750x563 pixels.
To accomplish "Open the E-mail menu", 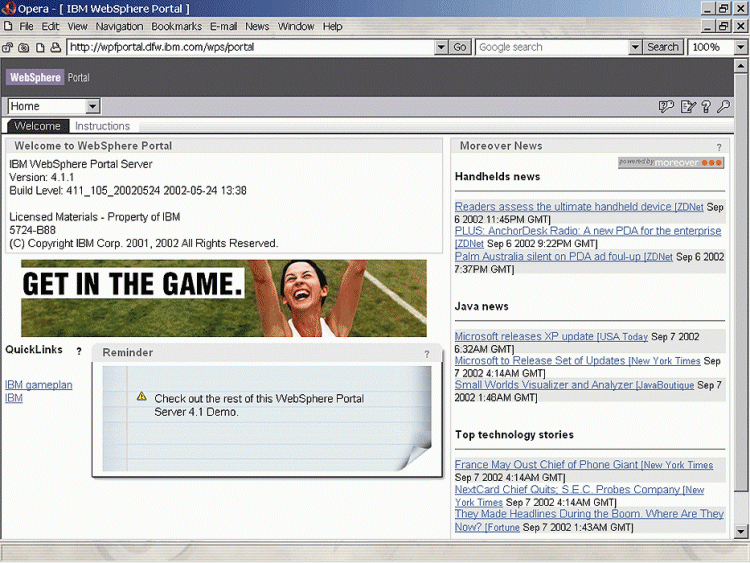I will (223, 26).
